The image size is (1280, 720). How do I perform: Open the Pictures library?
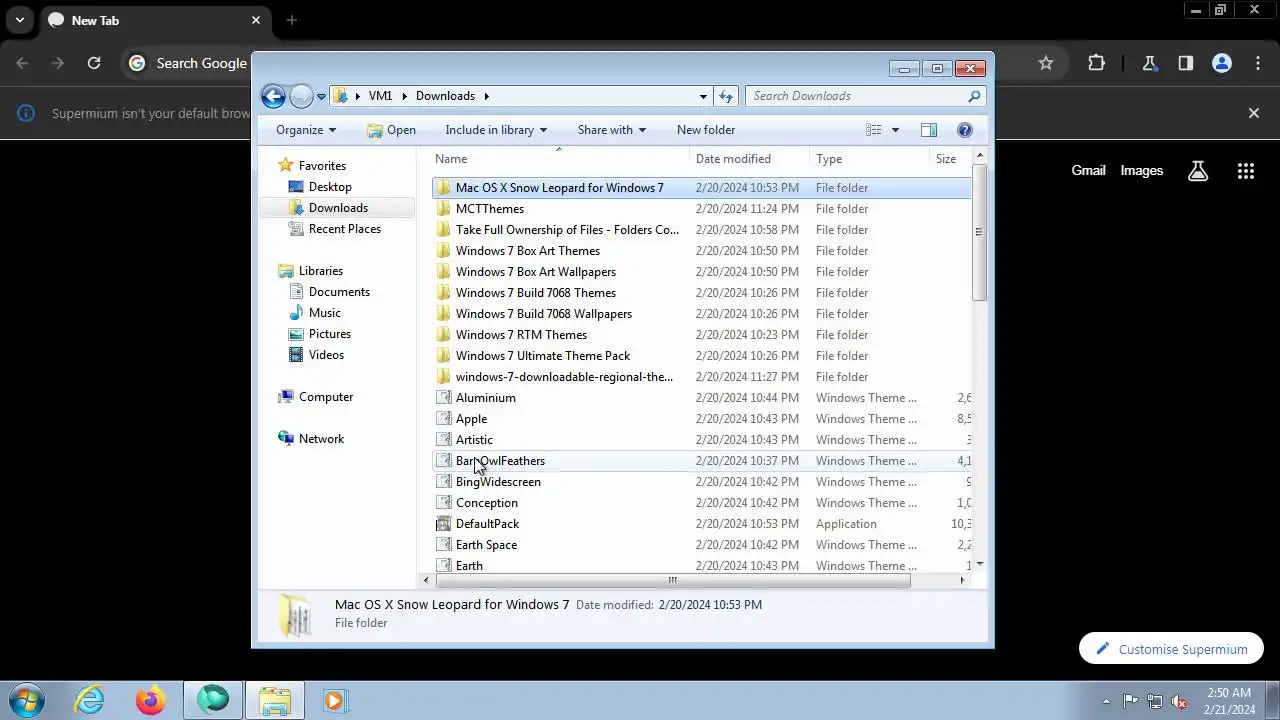[330, 334]
